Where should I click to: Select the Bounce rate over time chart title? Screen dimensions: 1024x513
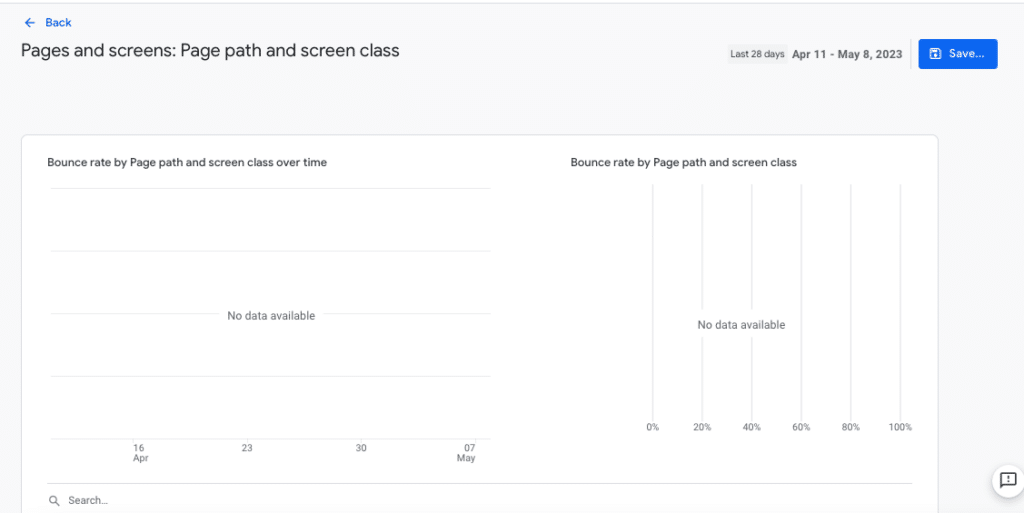click(187, 162)
